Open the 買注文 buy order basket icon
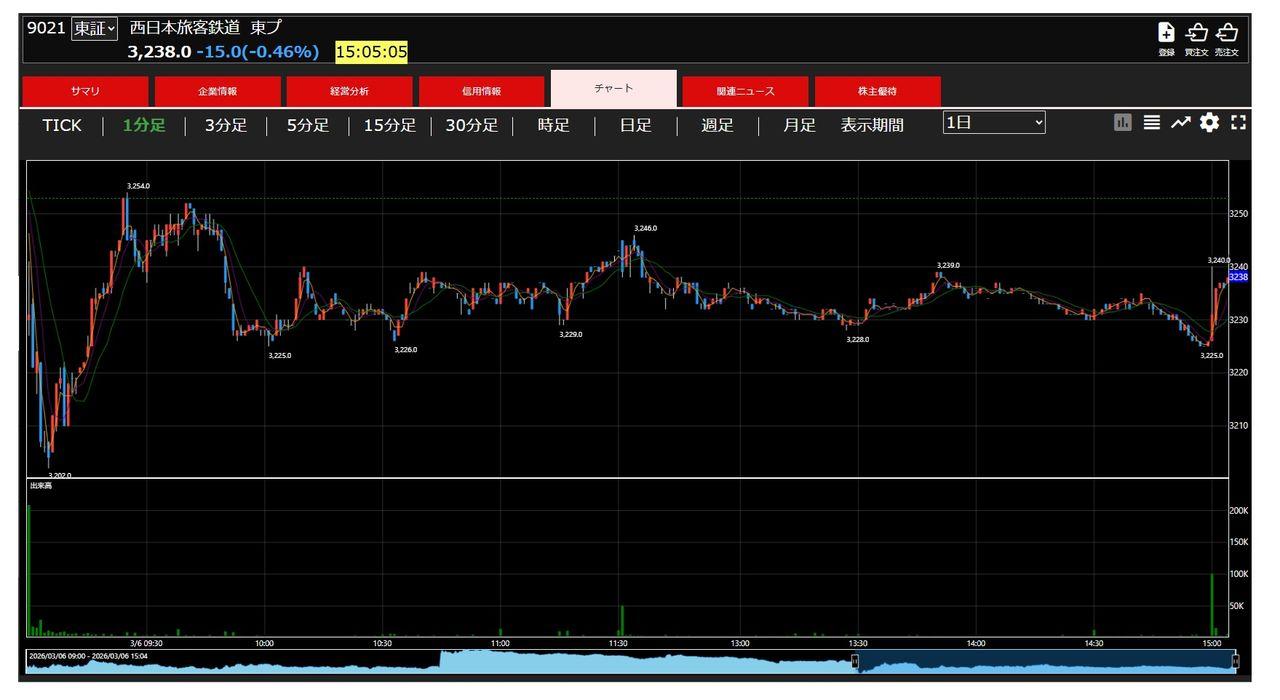1280x700 pixels. (1196, 34)
